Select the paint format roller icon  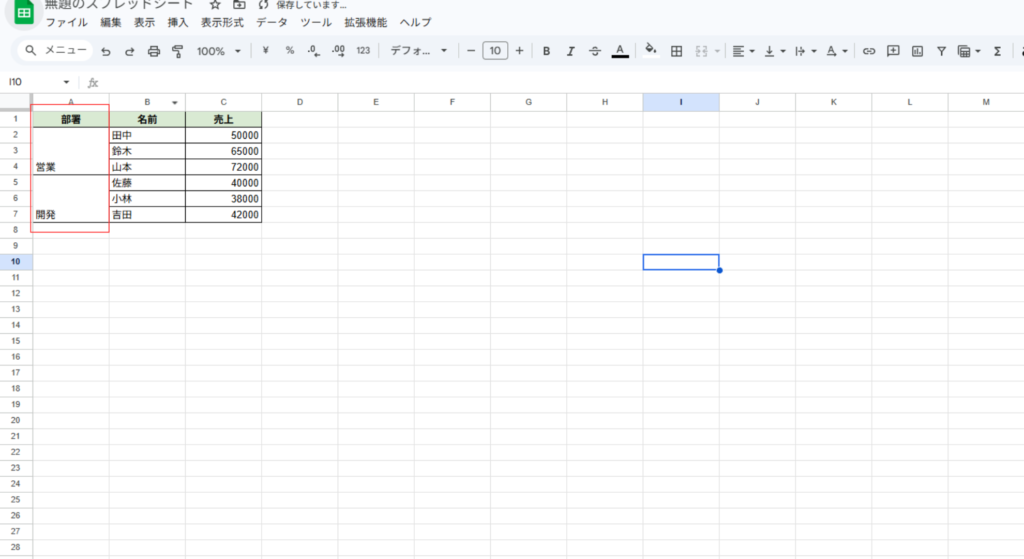tap(178, 51)
